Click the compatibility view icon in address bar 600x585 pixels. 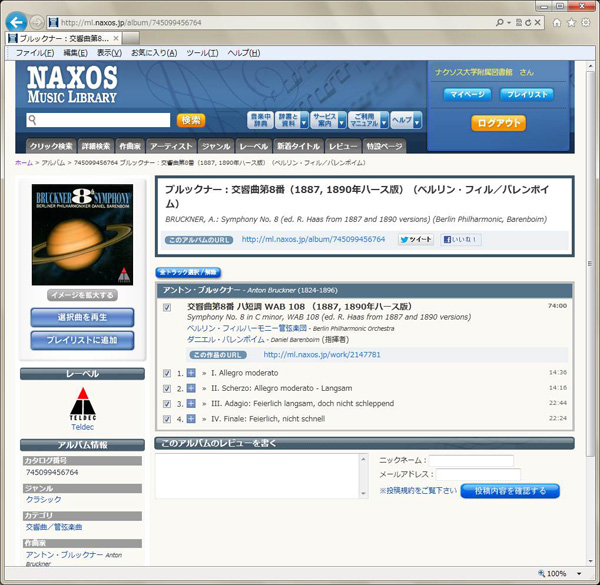(x=519, y=23)
